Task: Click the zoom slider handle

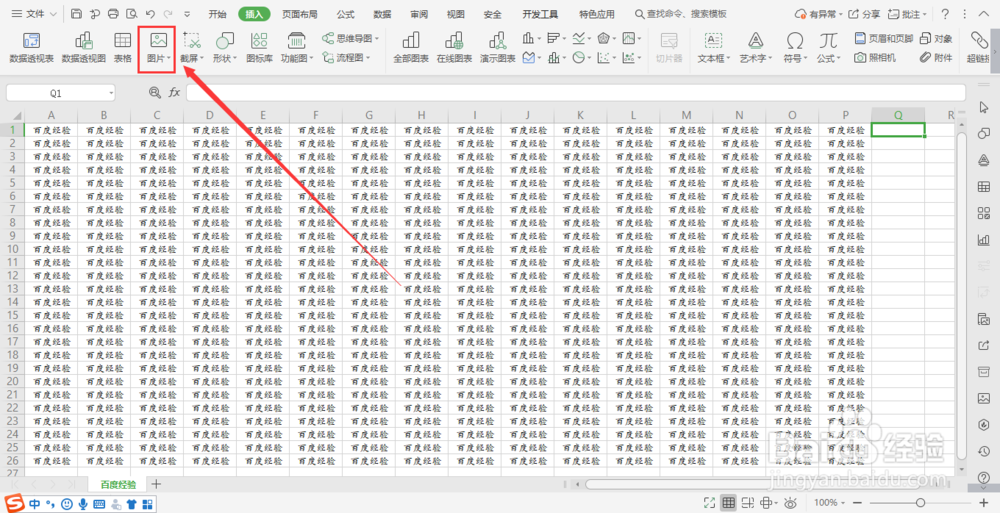Action: [x=920, y=503]
